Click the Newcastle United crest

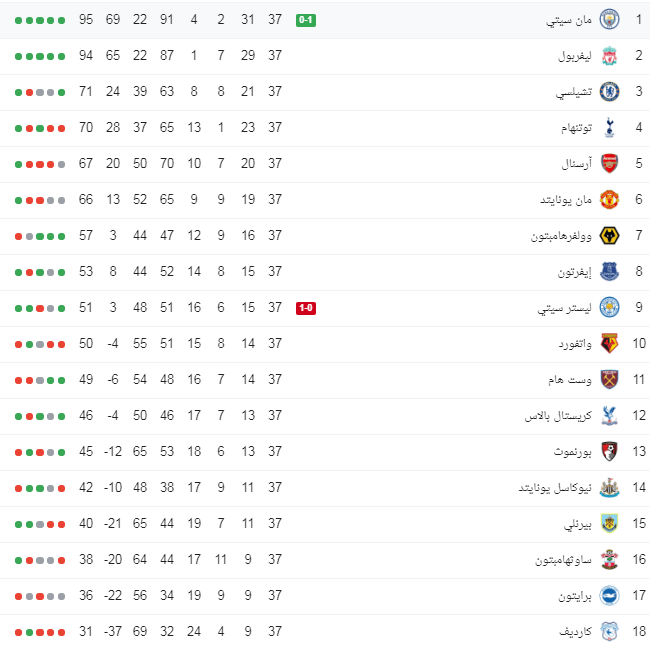(609, 488)
